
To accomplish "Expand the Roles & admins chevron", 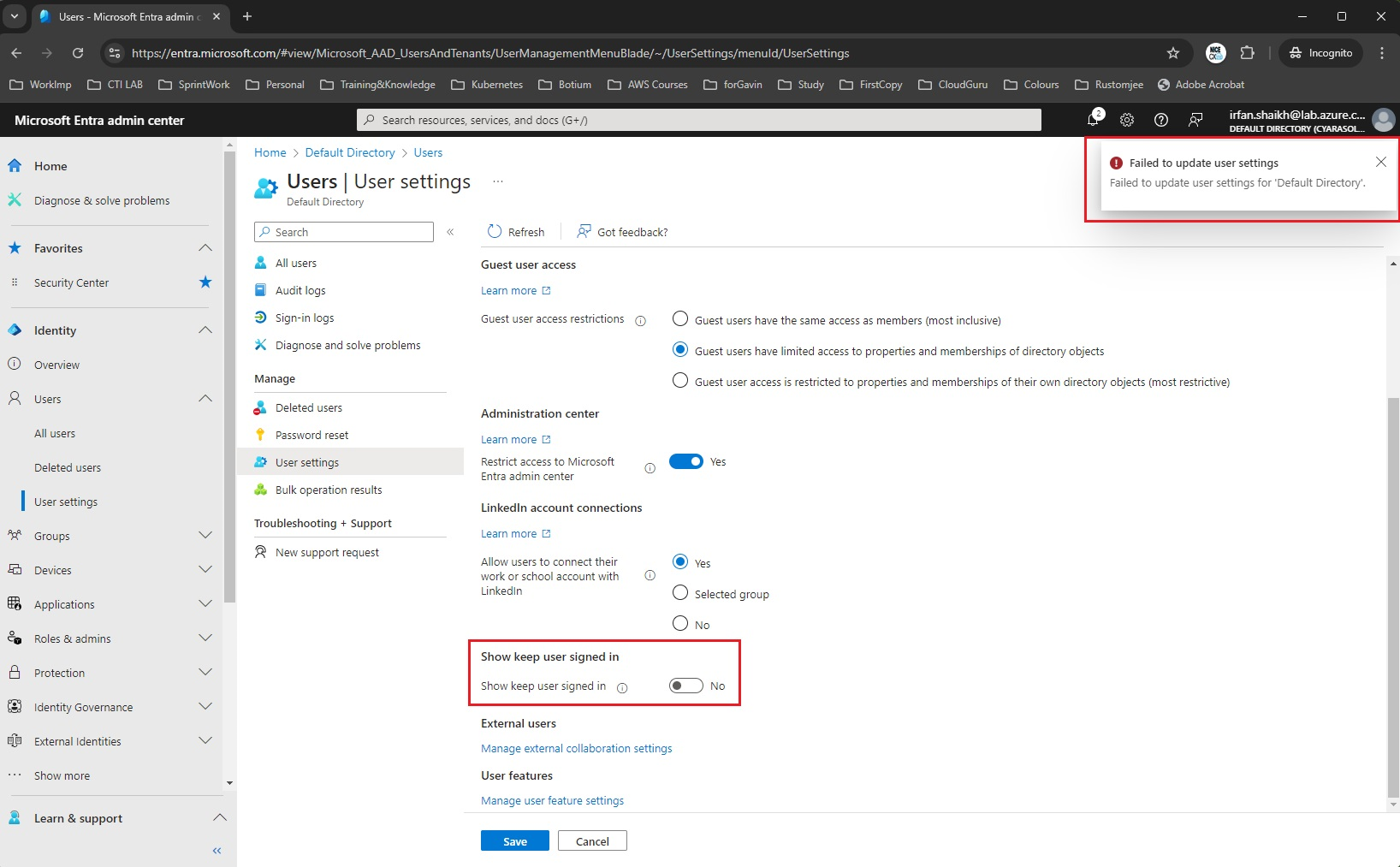I will [205, 638].
